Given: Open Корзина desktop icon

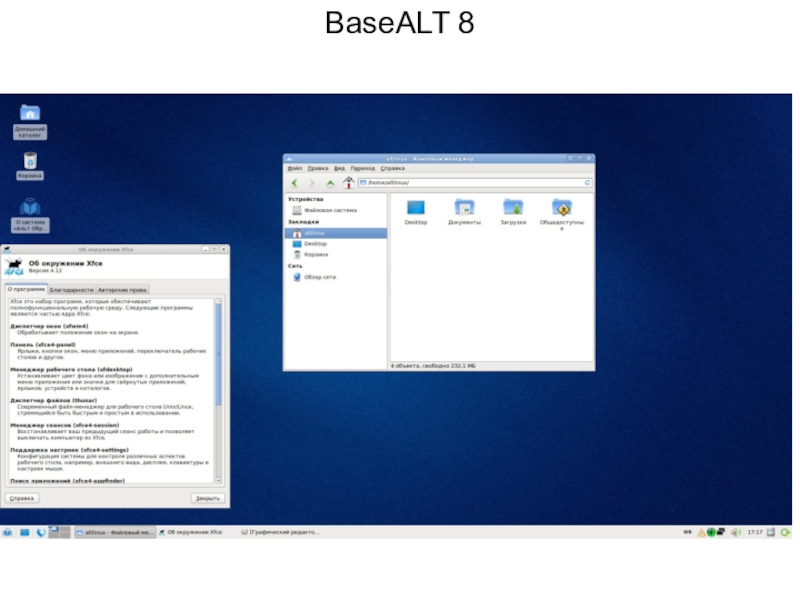Looking at the screenshot, I should (30, 166).
